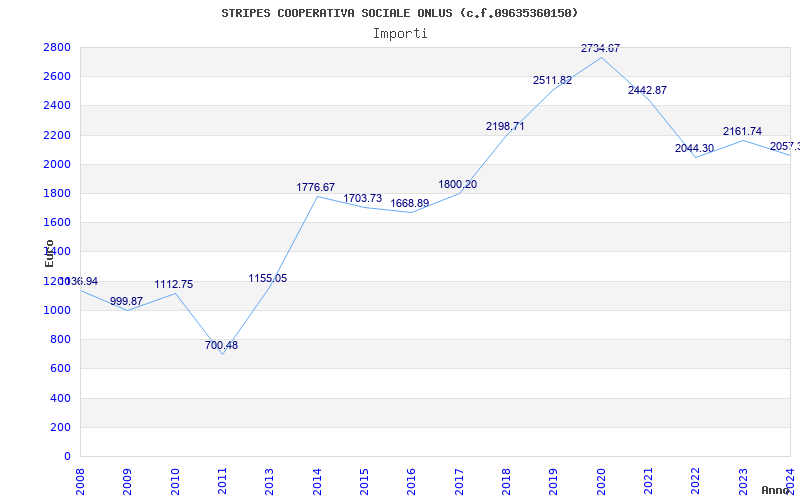This screenshot has height=500, width=800.
Task: Click the 2400 value on the Euro axis
Action: coord(57,106)
